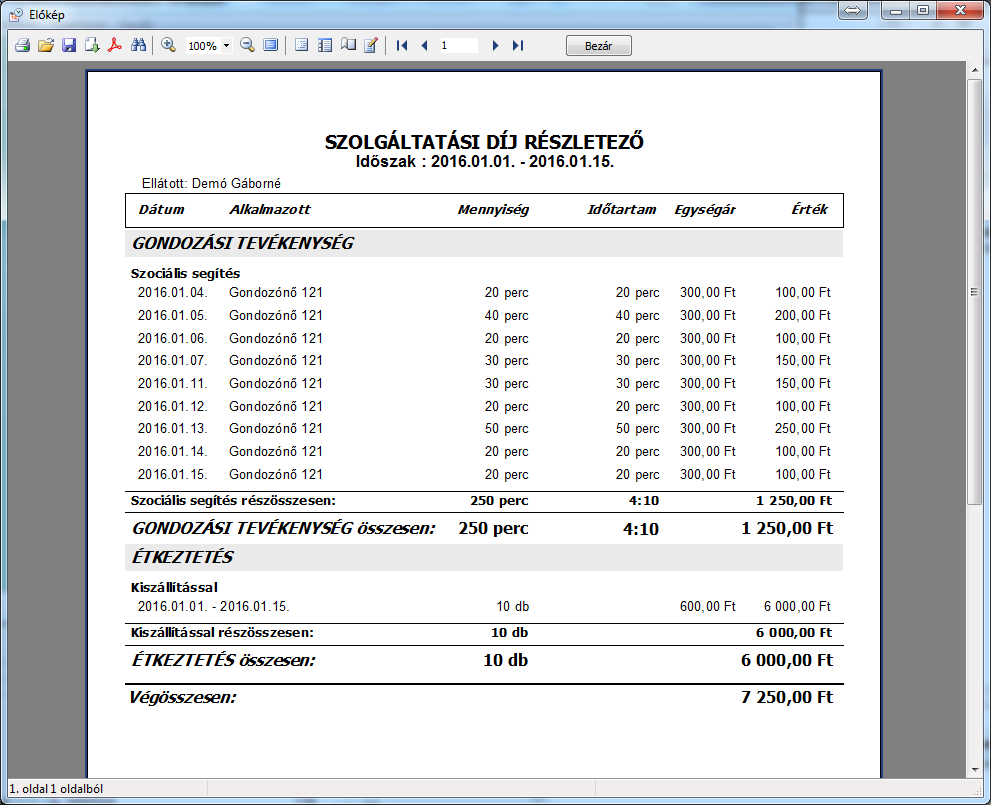Click the Edit page pencil icon
Screen dimensions: 991x805
pos(371,45)
